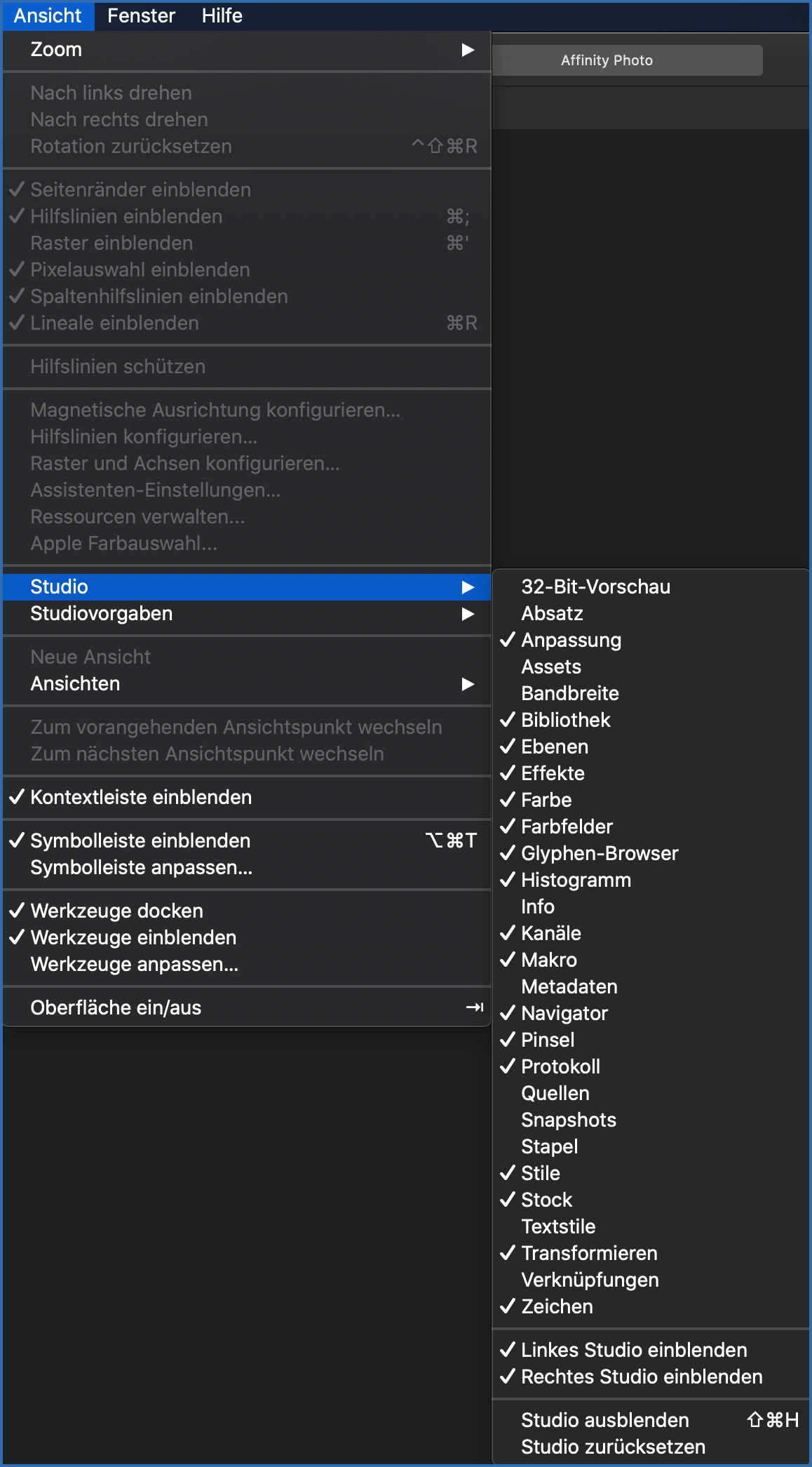Viewport: 812px width, 1467px height.
Task: Show the 32-Bit-Vorschau panel
Action: (x=595, y=587)
